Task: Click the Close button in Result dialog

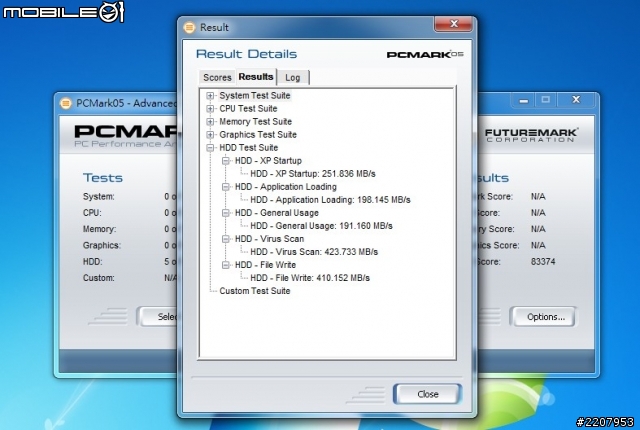Action: [427, 394]
